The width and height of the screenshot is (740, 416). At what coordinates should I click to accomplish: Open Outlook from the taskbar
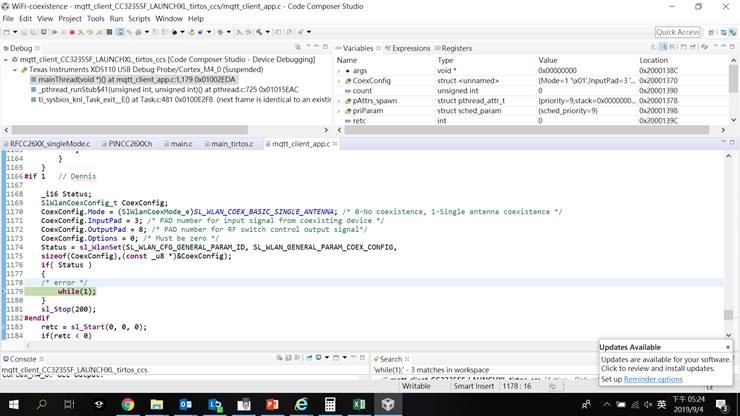tap(185, 404)
